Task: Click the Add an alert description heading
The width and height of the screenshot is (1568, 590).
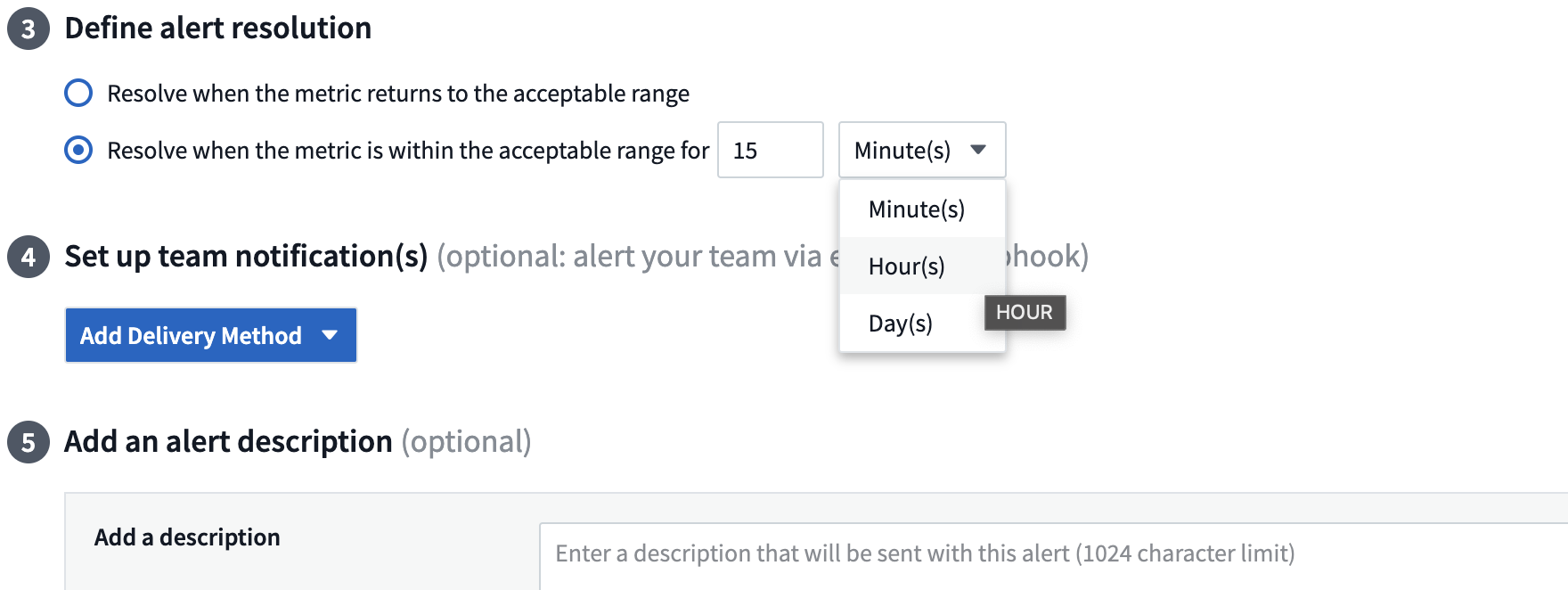Action: [228, 442]
